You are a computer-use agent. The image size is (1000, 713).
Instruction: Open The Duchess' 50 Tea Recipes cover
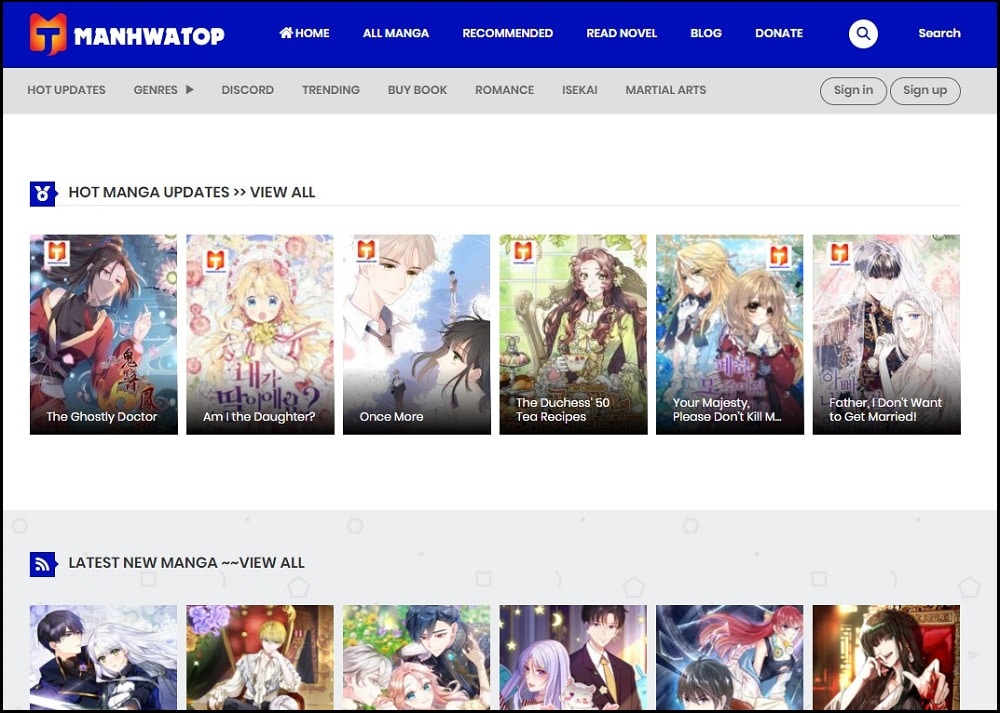point(573,335)
